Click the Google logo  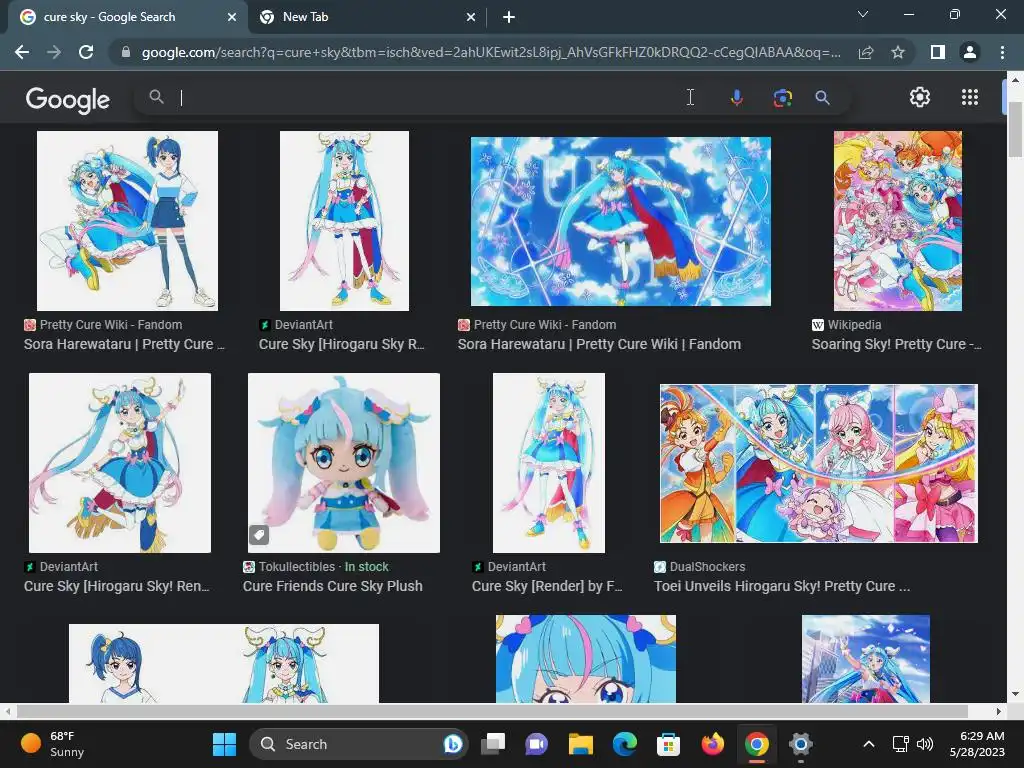[x=68, y=99]
